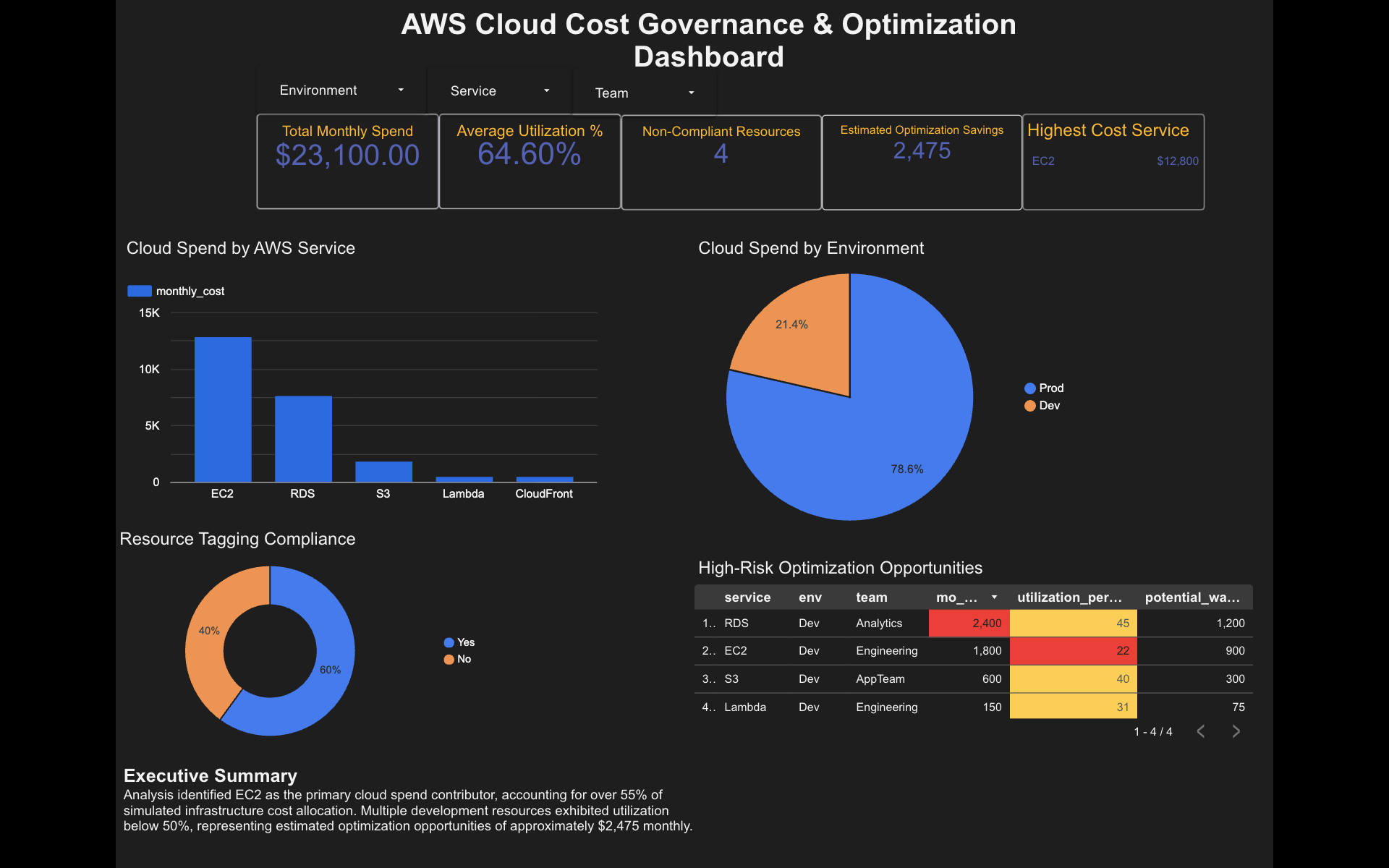This screenshot has width=1389, height=868.
Task: Click the service column header
Action: [x=747, y=597]
